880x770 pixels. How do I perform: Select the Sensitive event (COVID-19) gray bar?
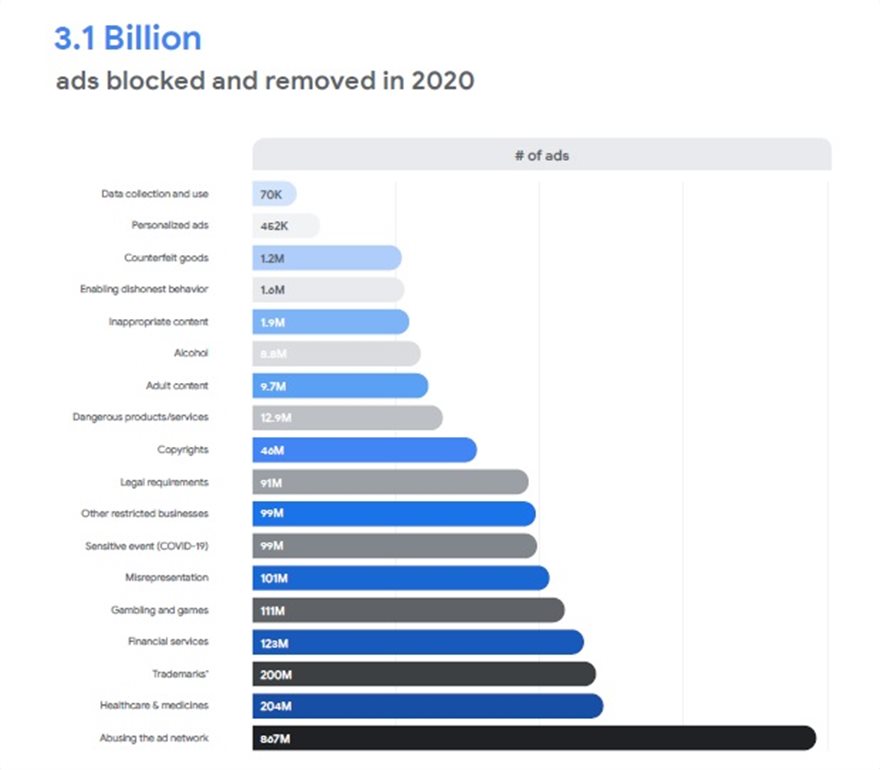point(394,546)
